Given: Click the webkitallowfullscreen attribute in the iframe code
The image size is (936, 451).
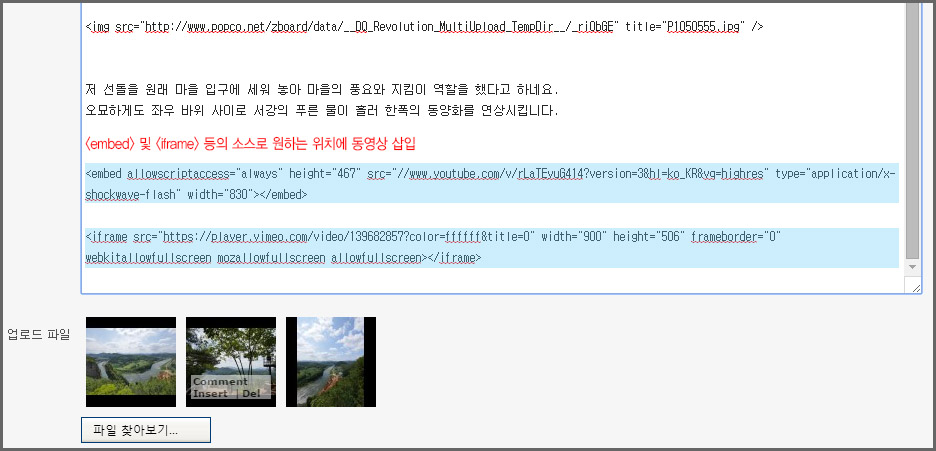Looking at the screenshot, I should tap(147, 258).
